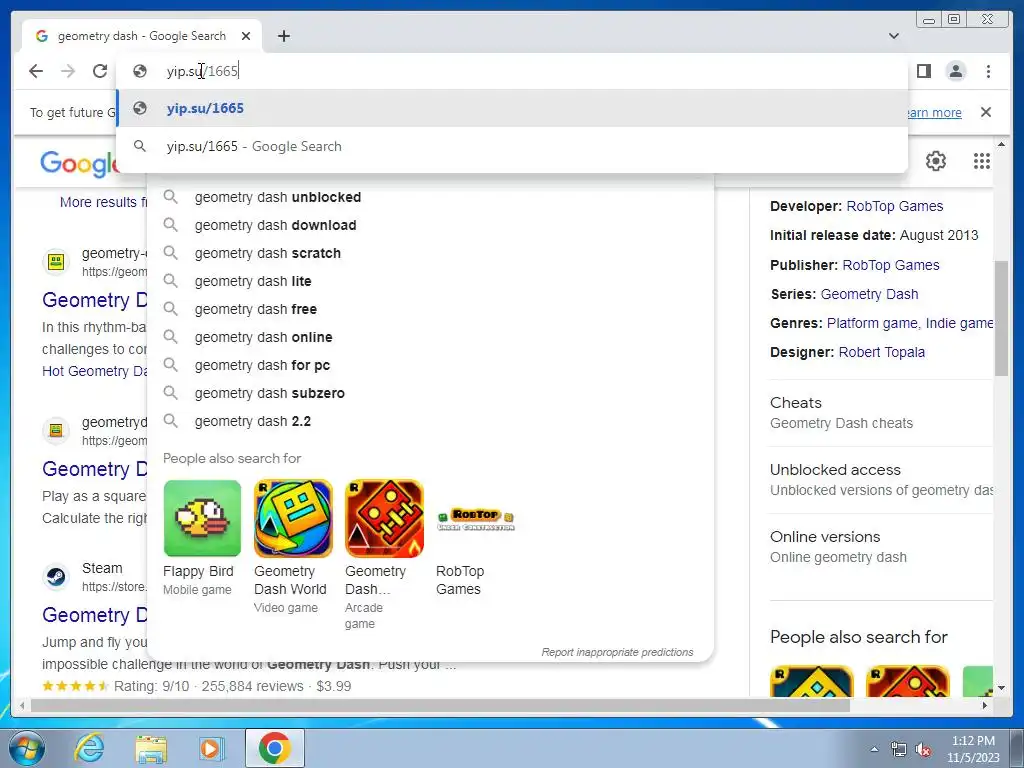Reload the page with the refresh icon

100,71
